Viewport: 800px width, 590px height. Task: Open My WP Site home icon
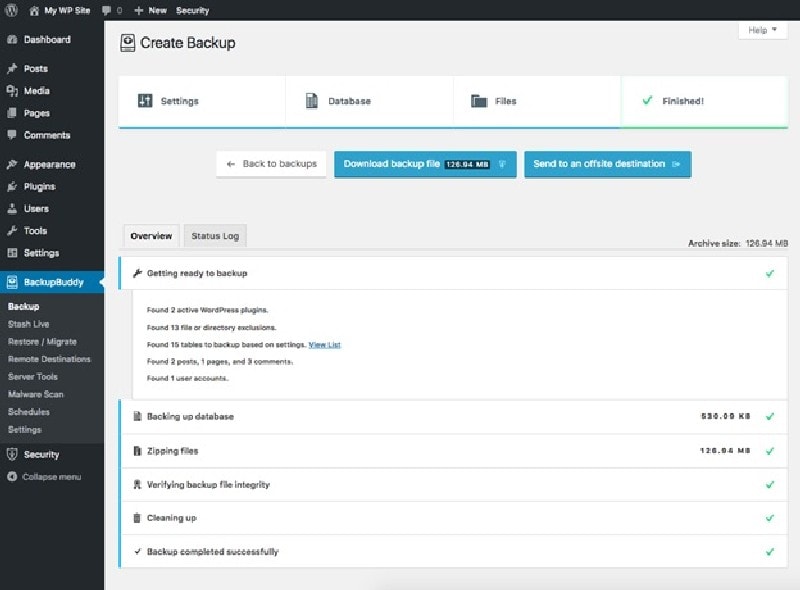[34, 11]
